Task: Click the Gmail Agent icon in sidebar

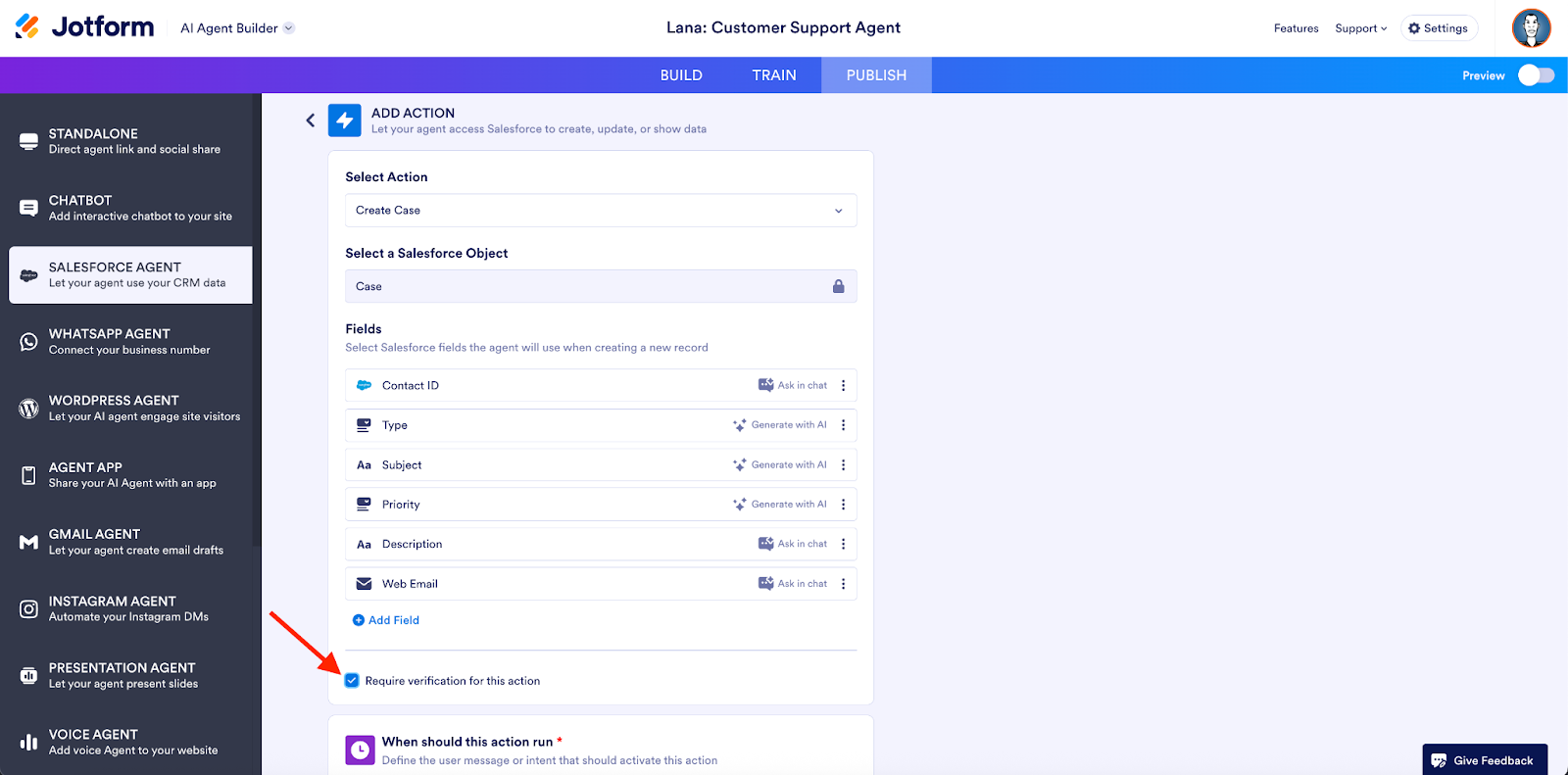Action: 29,542
